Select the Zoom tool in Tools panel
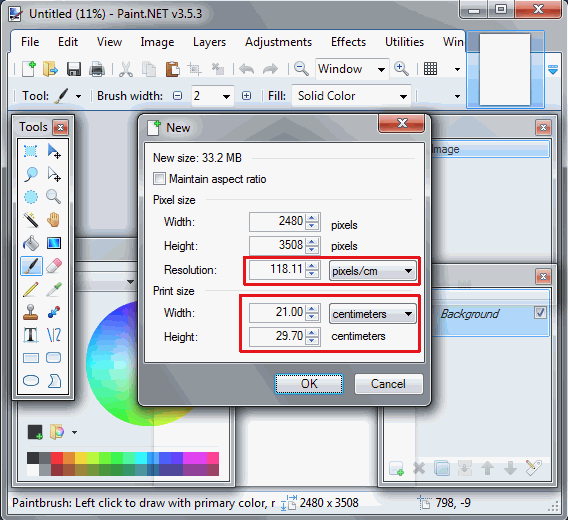Image resolution: width=568 pixels, height=520 pixels. (53, 197)
